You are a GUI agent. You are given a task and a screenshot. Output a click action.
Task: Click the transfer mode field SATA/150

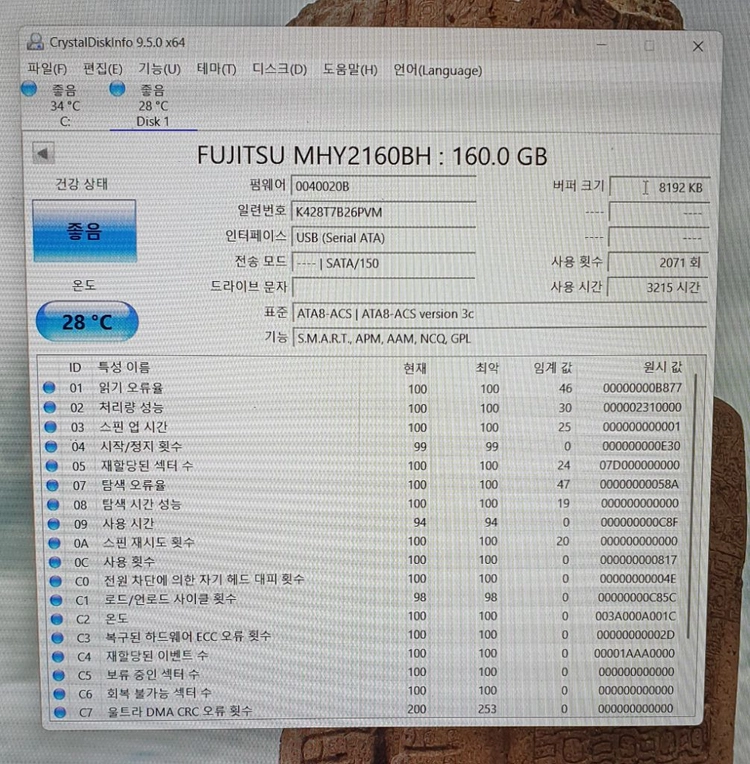point(384,263)
